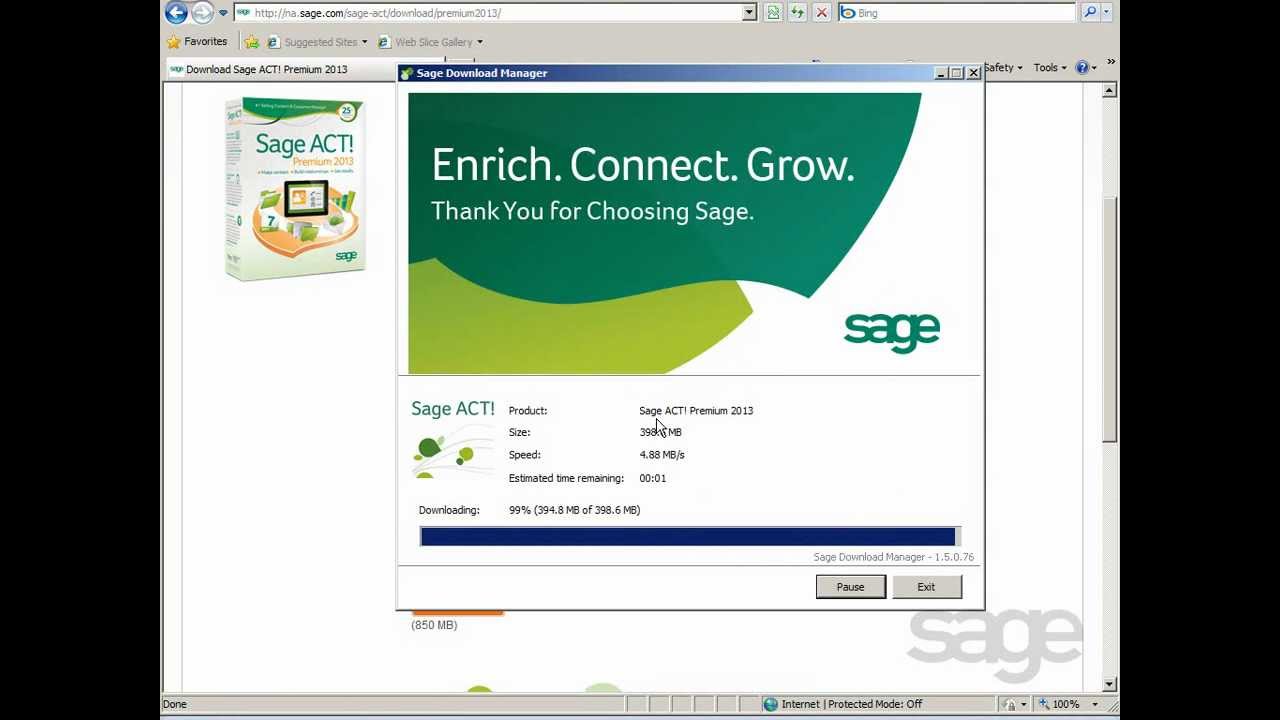Open the recent pages dropdown arrow
Viewport: 1280px width, 720px height.
tap(223, 13)
